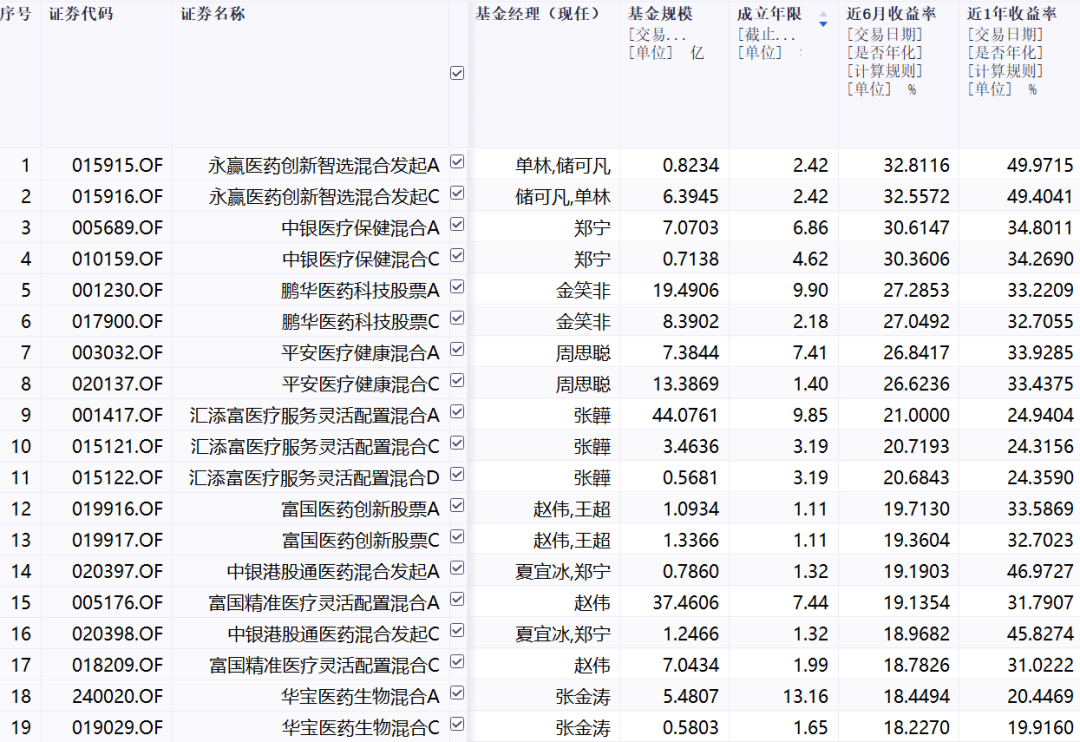Toggle the select-all checkbox in the header

[x=457, y=73]
